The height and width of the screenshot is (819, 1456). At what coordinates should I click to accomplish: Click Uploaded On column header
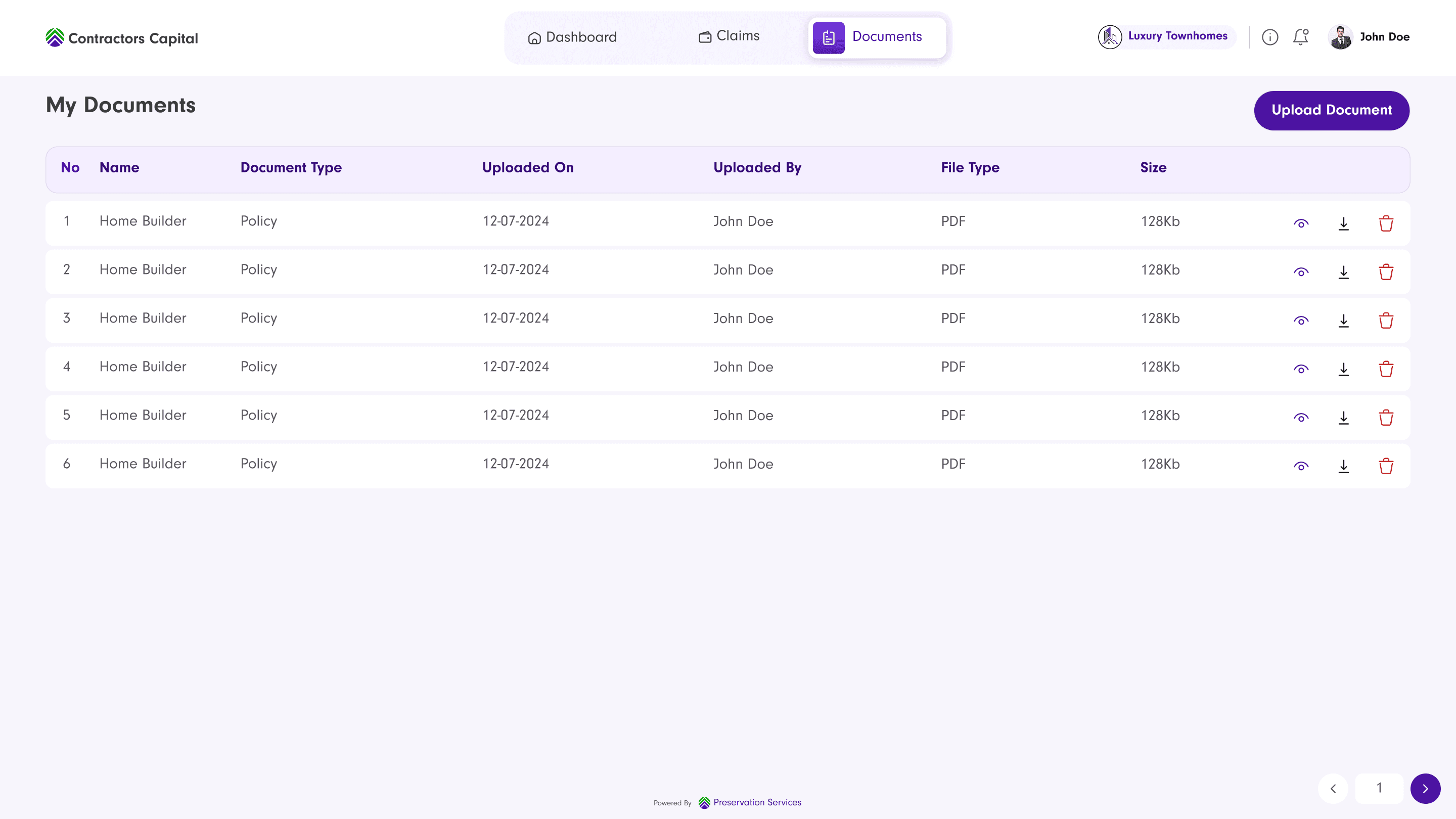527,168
